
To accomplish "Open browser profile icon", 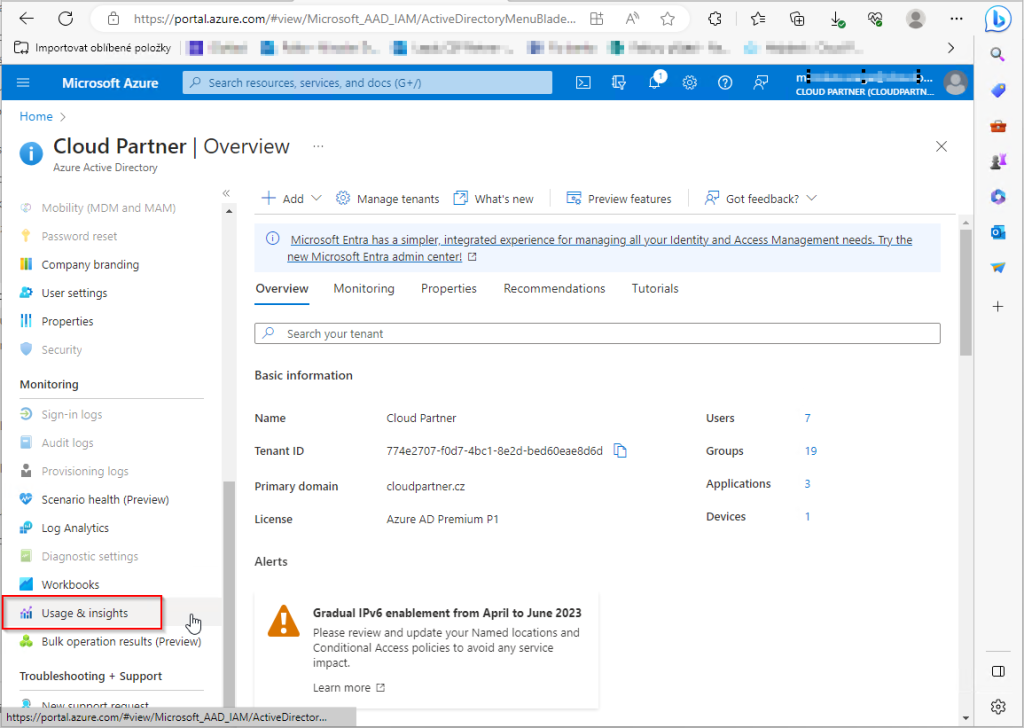I will pos(916,19).
